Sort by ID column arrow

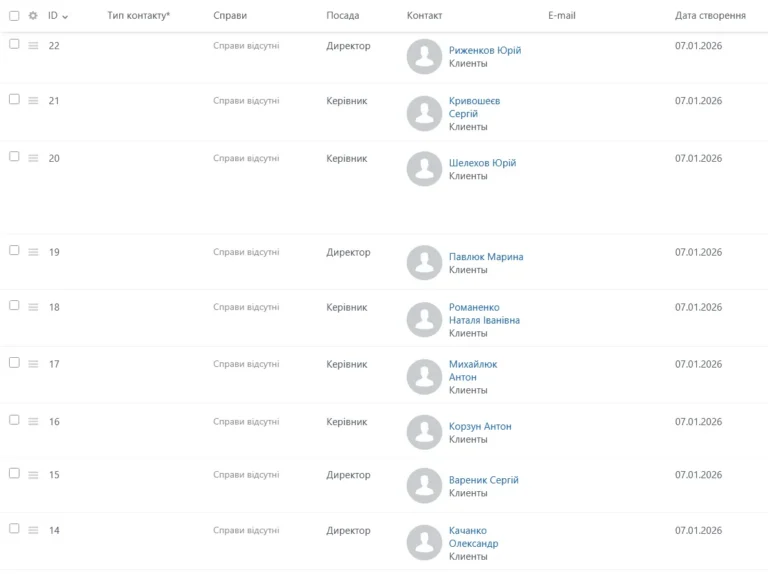tap(65, 17)
